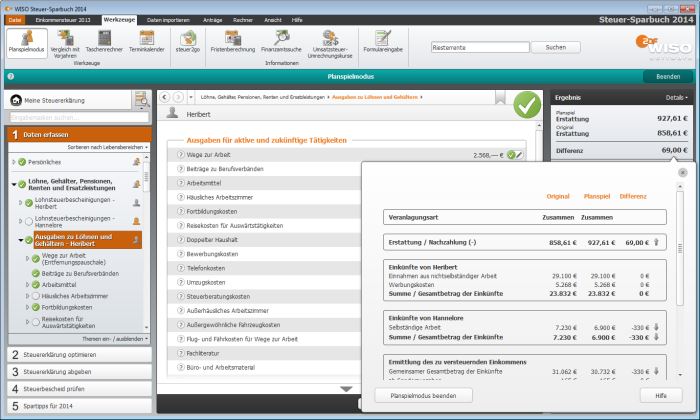Viewport: 700px width, 420px height.
Task: Click the Hilfe button in popup
Action: point(661,395)
